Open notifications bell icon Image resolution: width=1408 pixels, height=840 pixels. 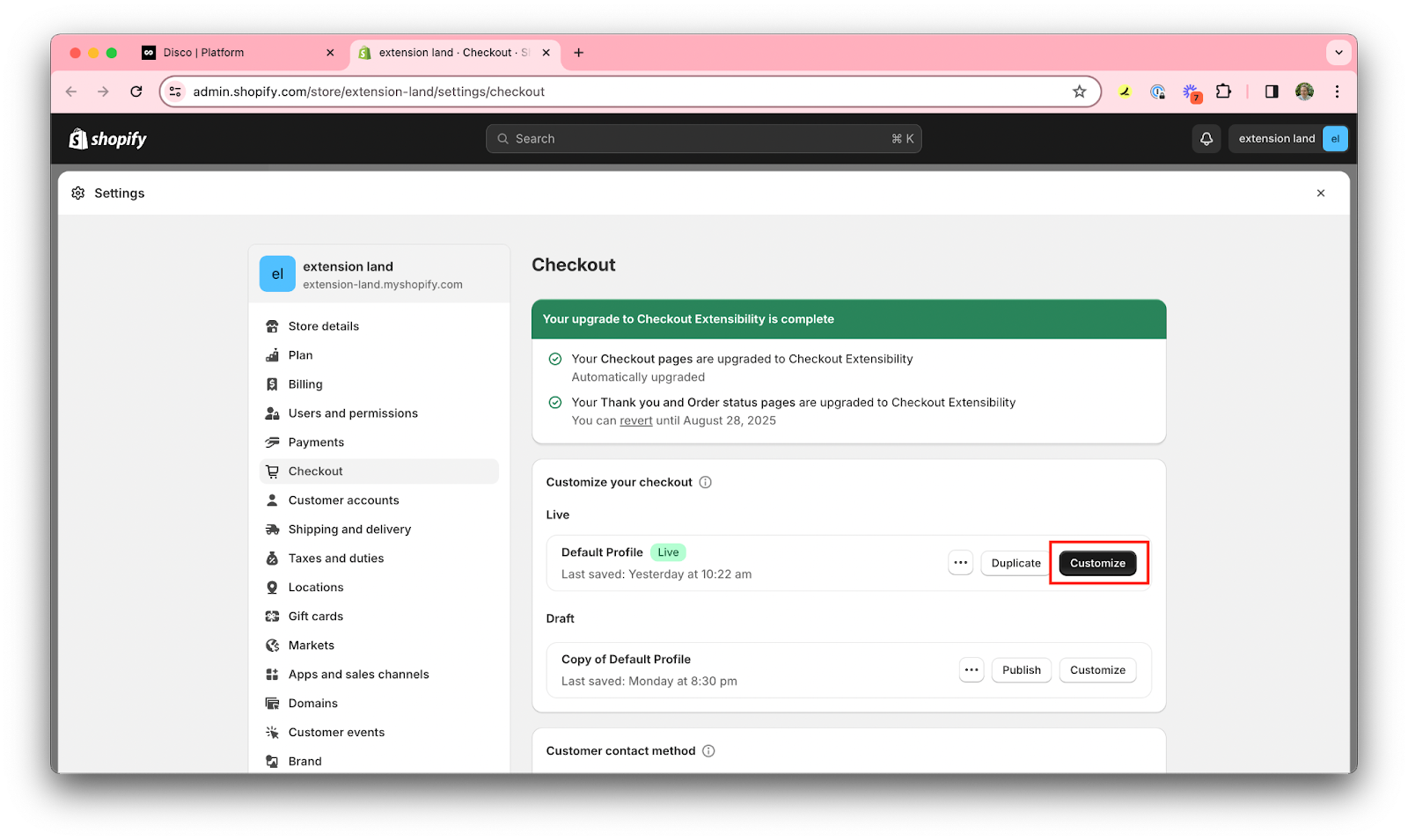coord(1206,139)
